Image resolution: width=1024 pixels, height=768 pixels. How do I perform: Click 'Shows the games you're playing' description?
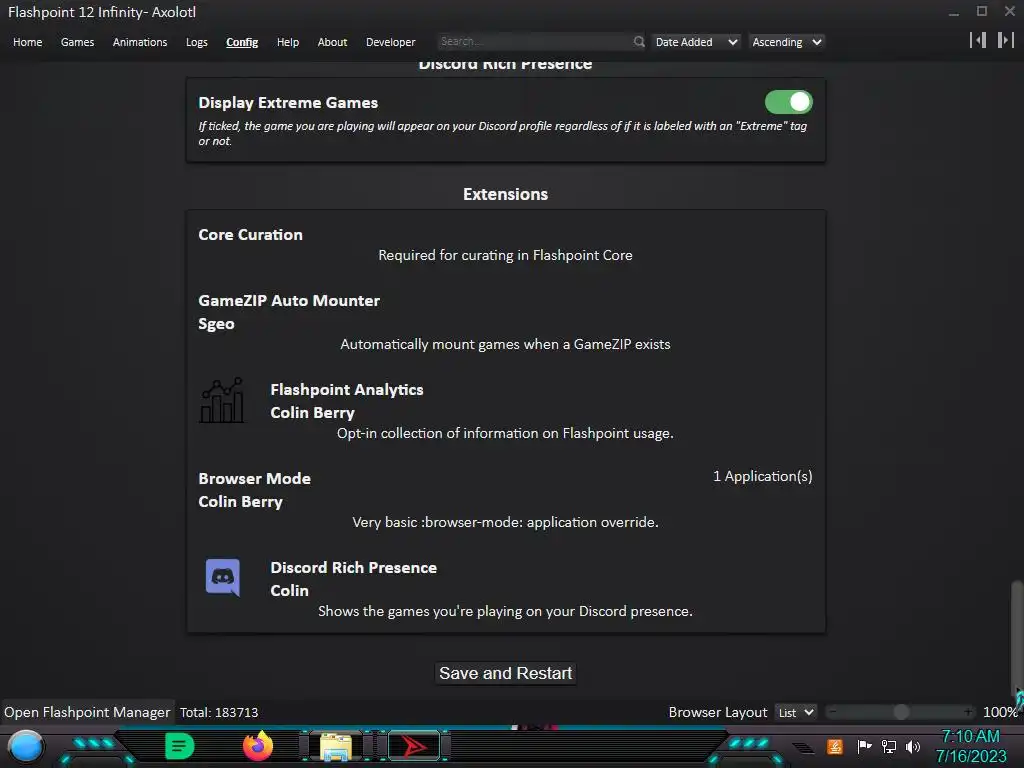tap(505, 611)
